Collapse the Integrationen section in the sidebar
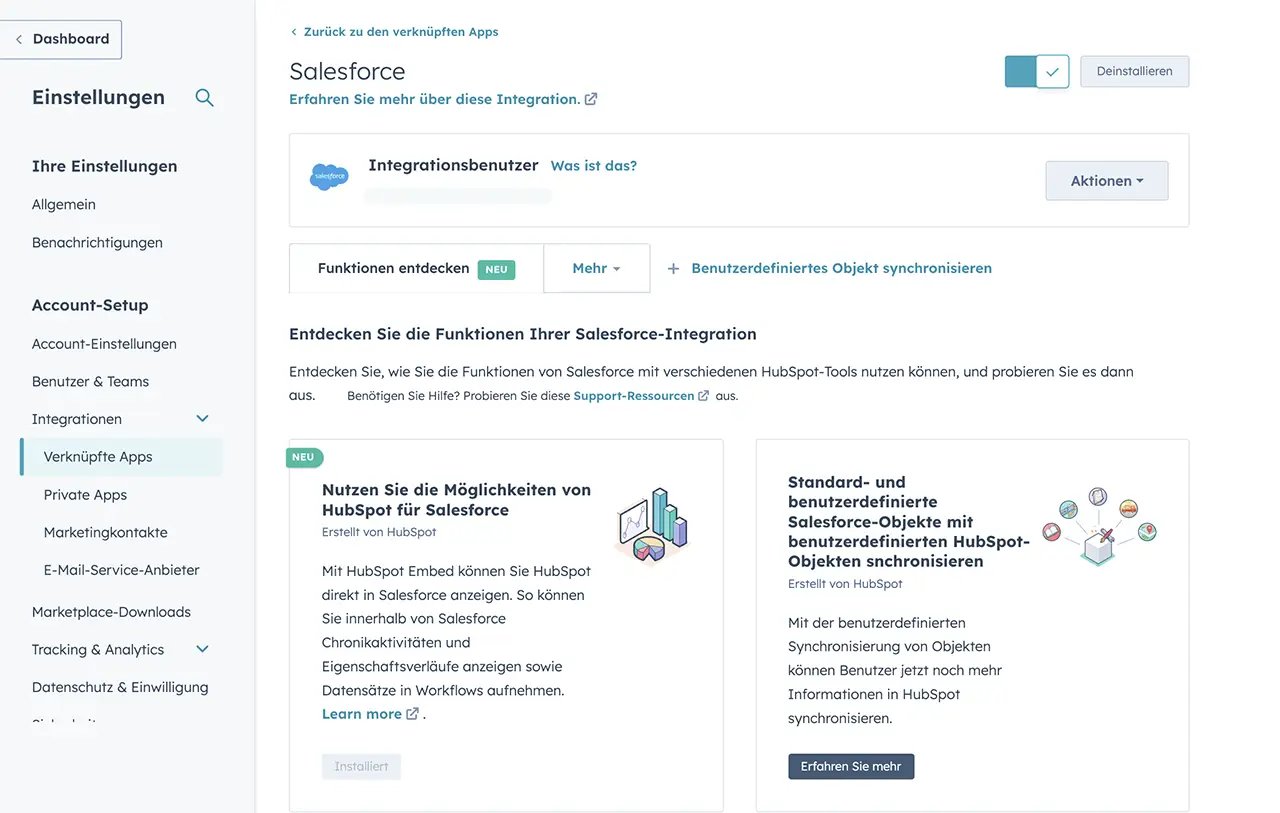This screenshot has width=1280, height=813. click(x=202, y=418)
